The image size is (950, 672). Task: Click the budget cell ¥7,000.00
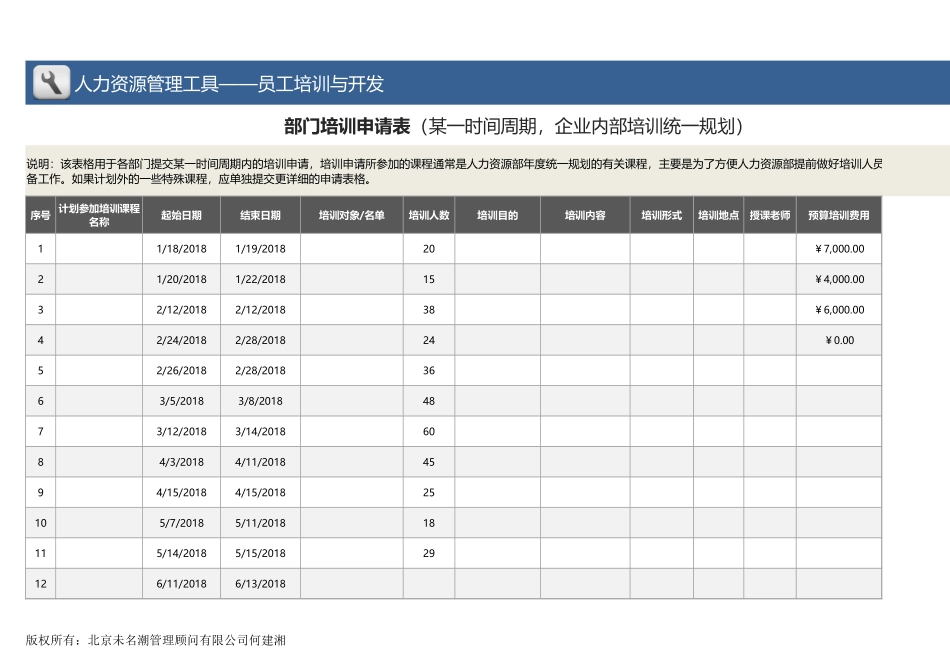pos(839,249)
